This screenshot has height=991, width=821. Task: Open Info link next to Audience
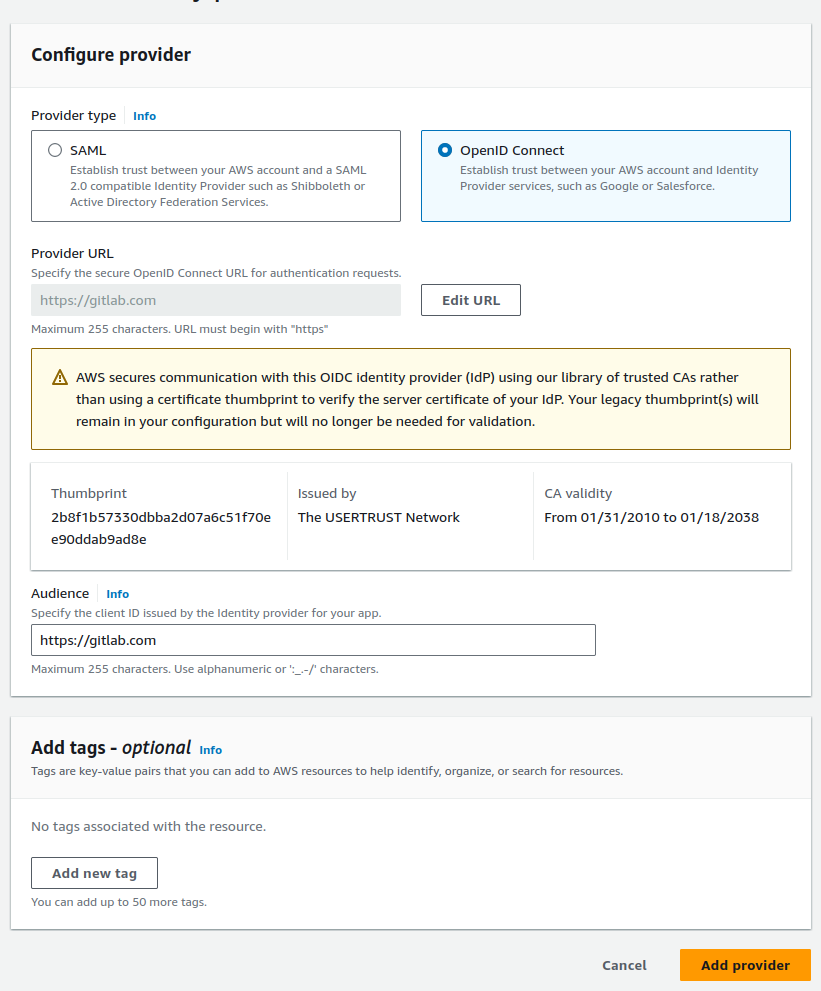[x=117, y=594]
